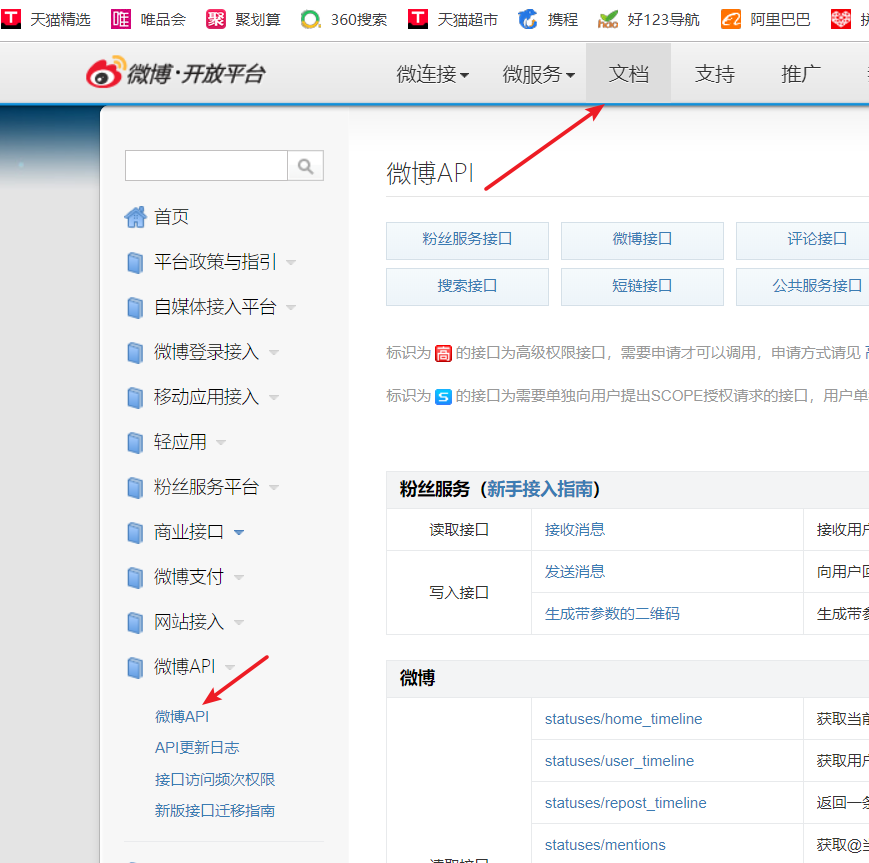Image resolution: width=869 pixels, height=863 pixels.
Task: Collapse the 微博API sidebar arrow
Action: point(230,667)
